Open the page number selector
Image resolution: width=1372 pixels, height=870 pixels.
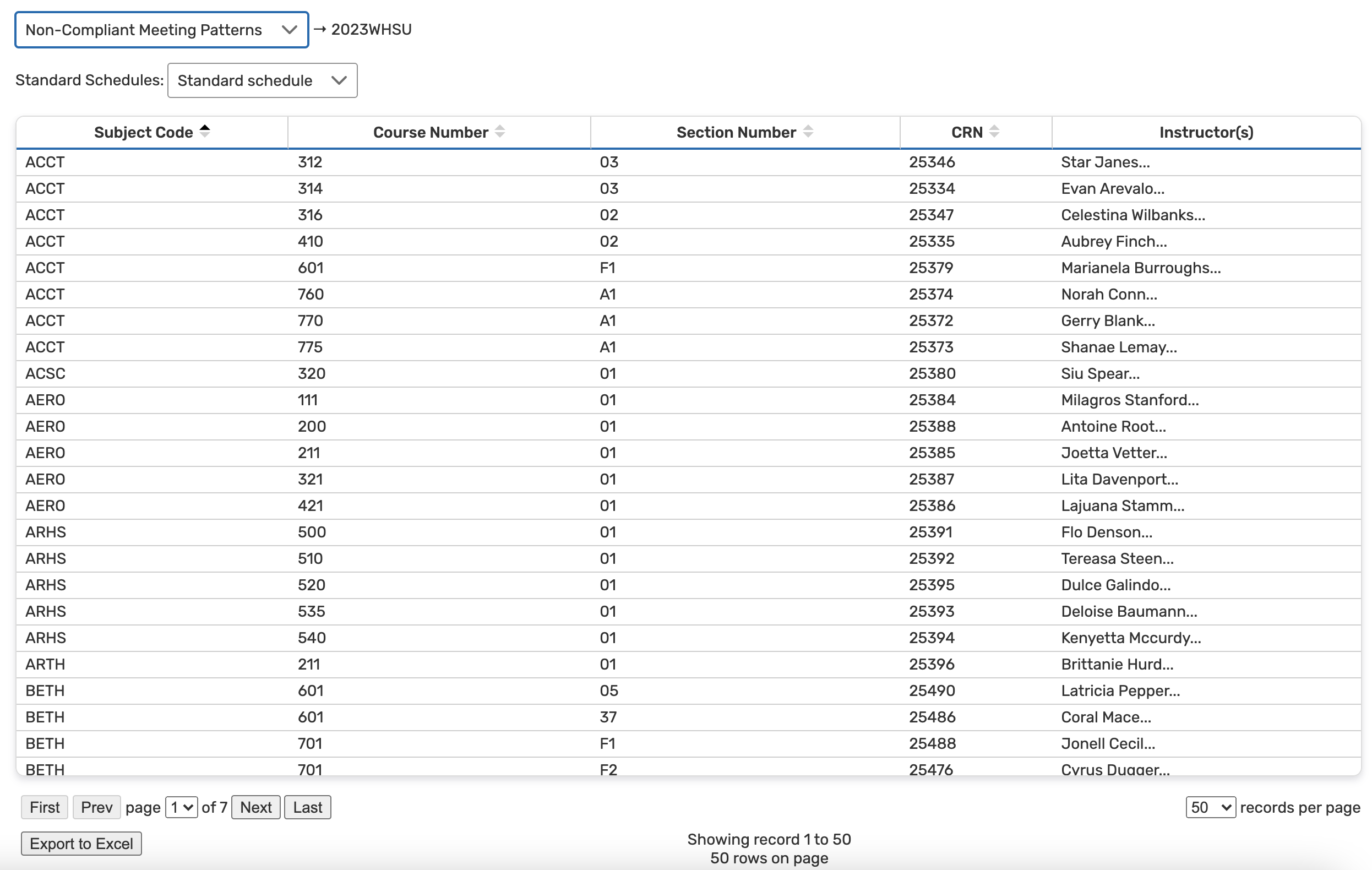click(x=181, y=807)
